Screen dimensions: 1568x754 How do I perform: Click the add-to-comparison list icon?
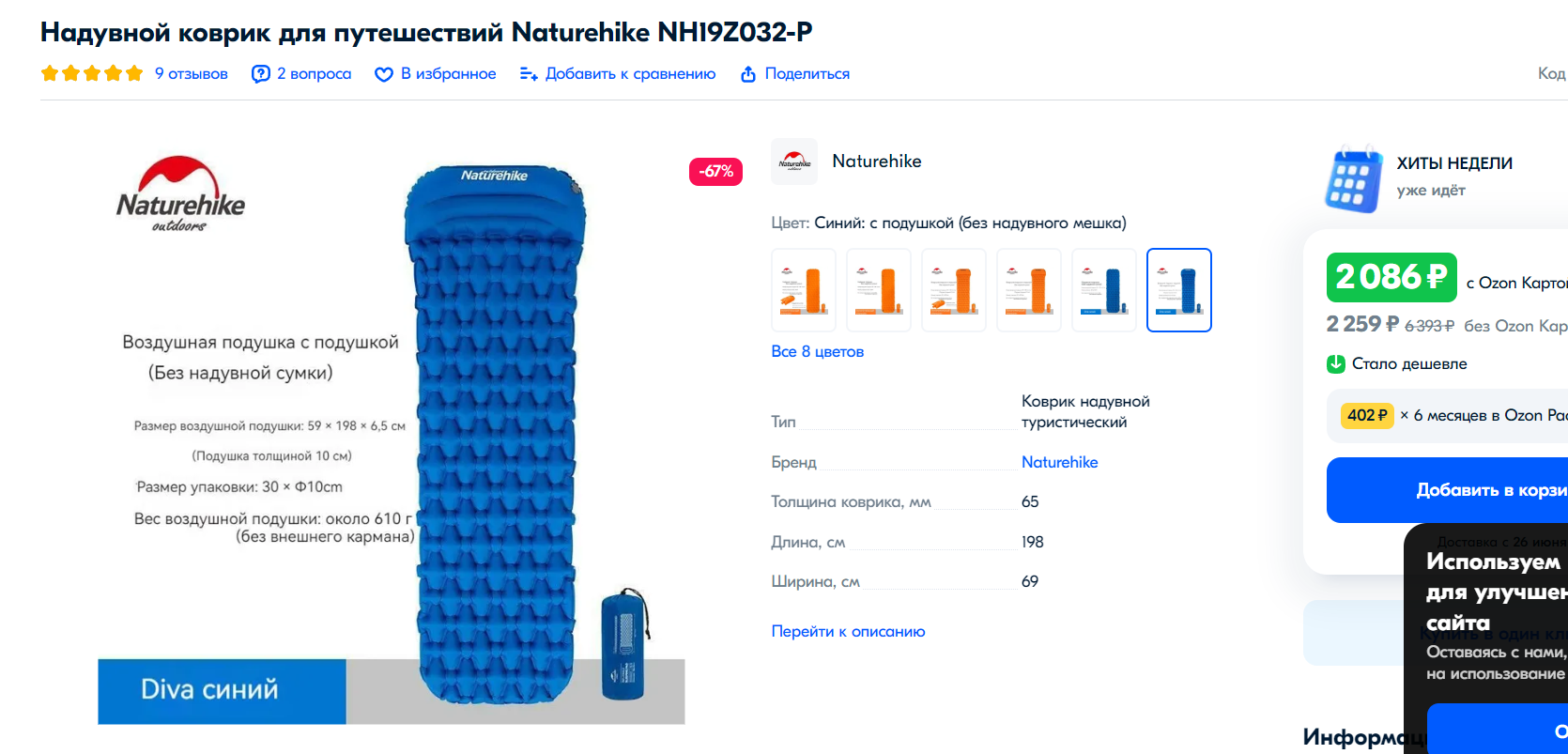pyautogui.click(x=529, y=74)
